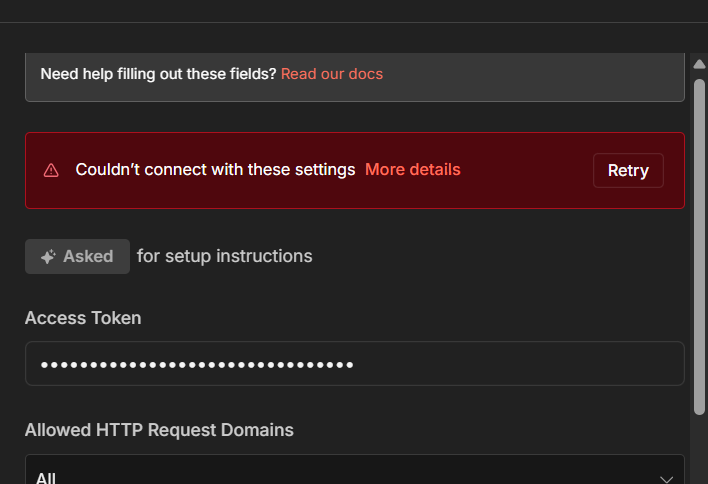708x484 pixels.
Task: Click empty area of the gray help notice box
Action: pyautogui.click(x=530, y=74)
